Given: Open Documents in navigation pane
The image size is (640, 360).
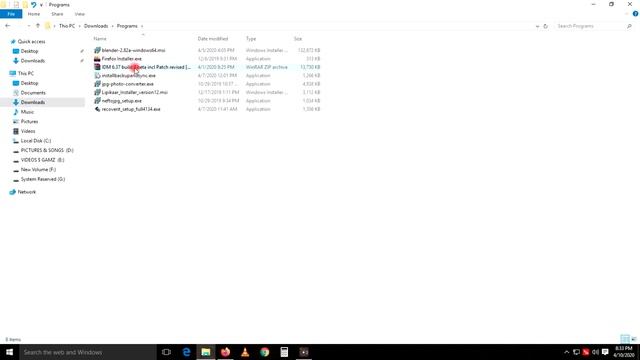Looking at the screenshot, I should coord(33,93).
